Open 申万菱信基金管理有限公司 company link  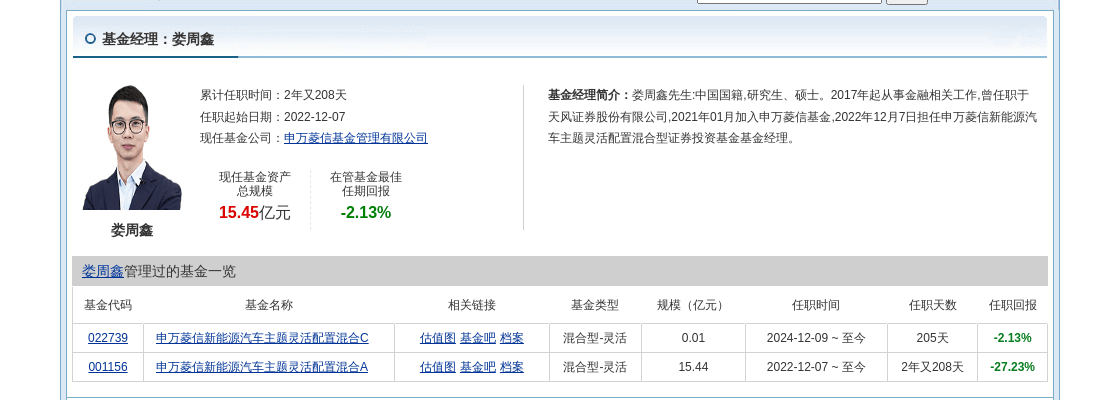tap(356, 139)
